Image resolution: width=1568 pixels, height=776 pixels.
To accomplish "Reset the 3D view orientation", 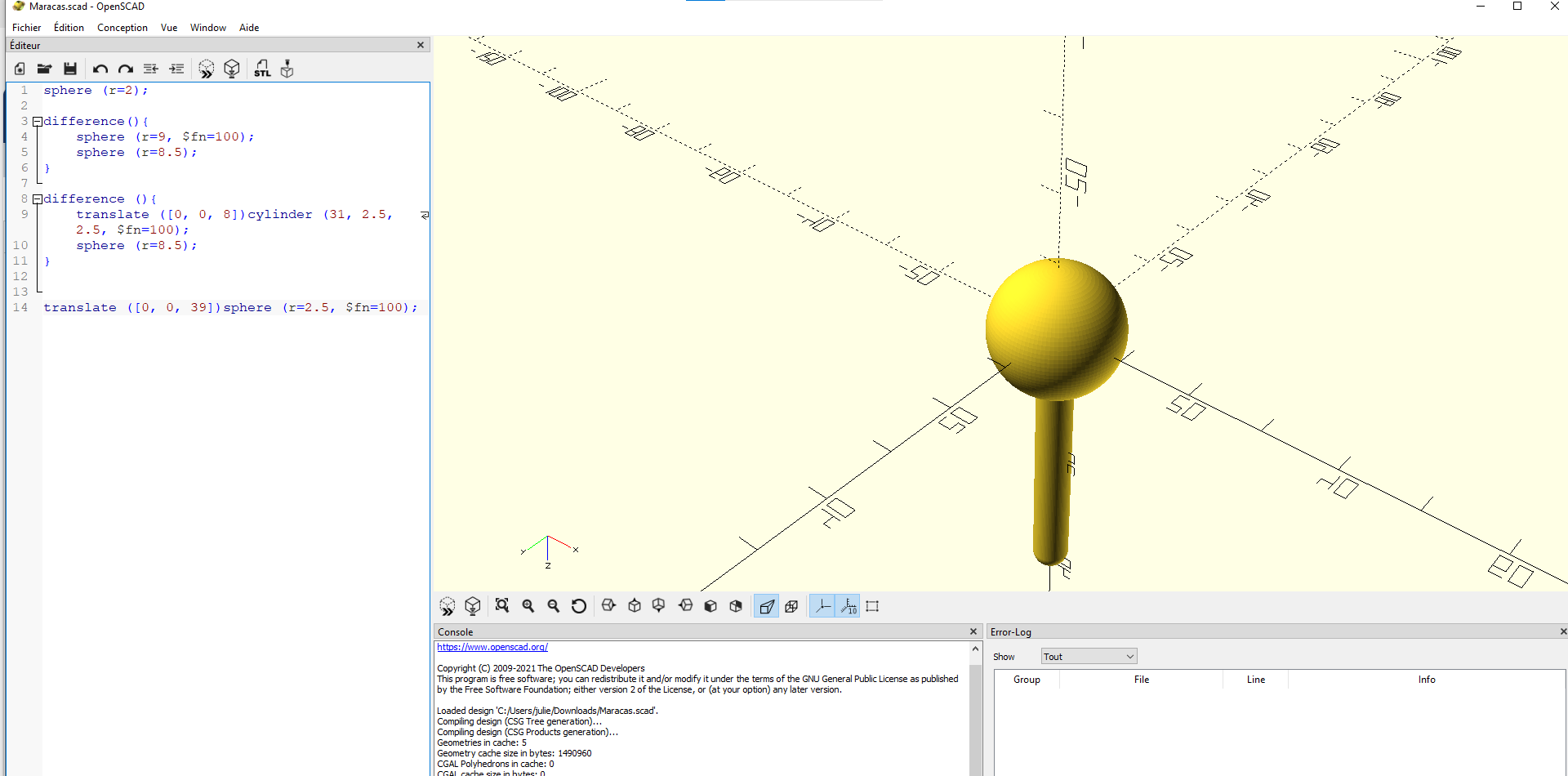I will click(579, 606).
